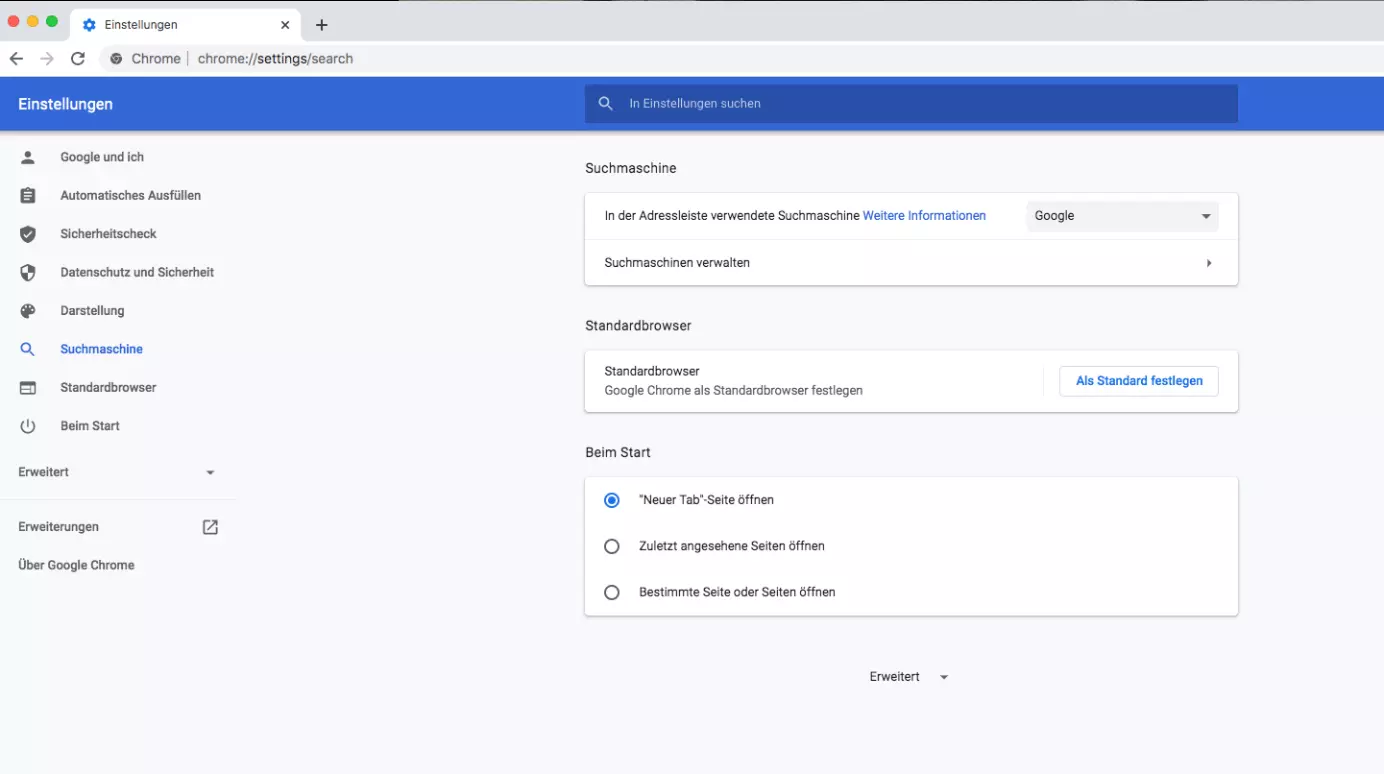Open Google und ich settings section
The image size is (1384, 774).
coord(102,157)
